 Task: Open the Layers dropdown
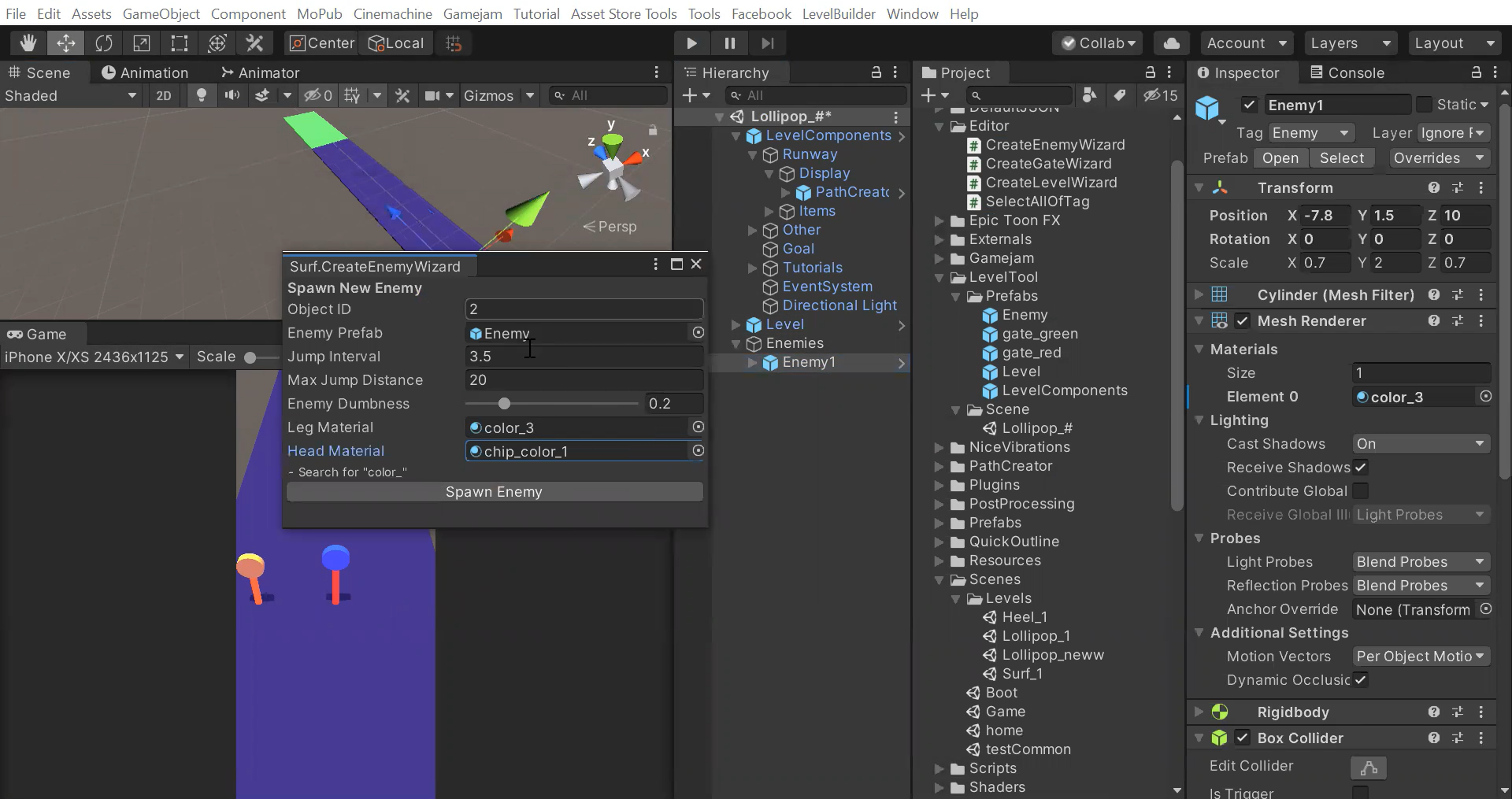pos(1350,43)
